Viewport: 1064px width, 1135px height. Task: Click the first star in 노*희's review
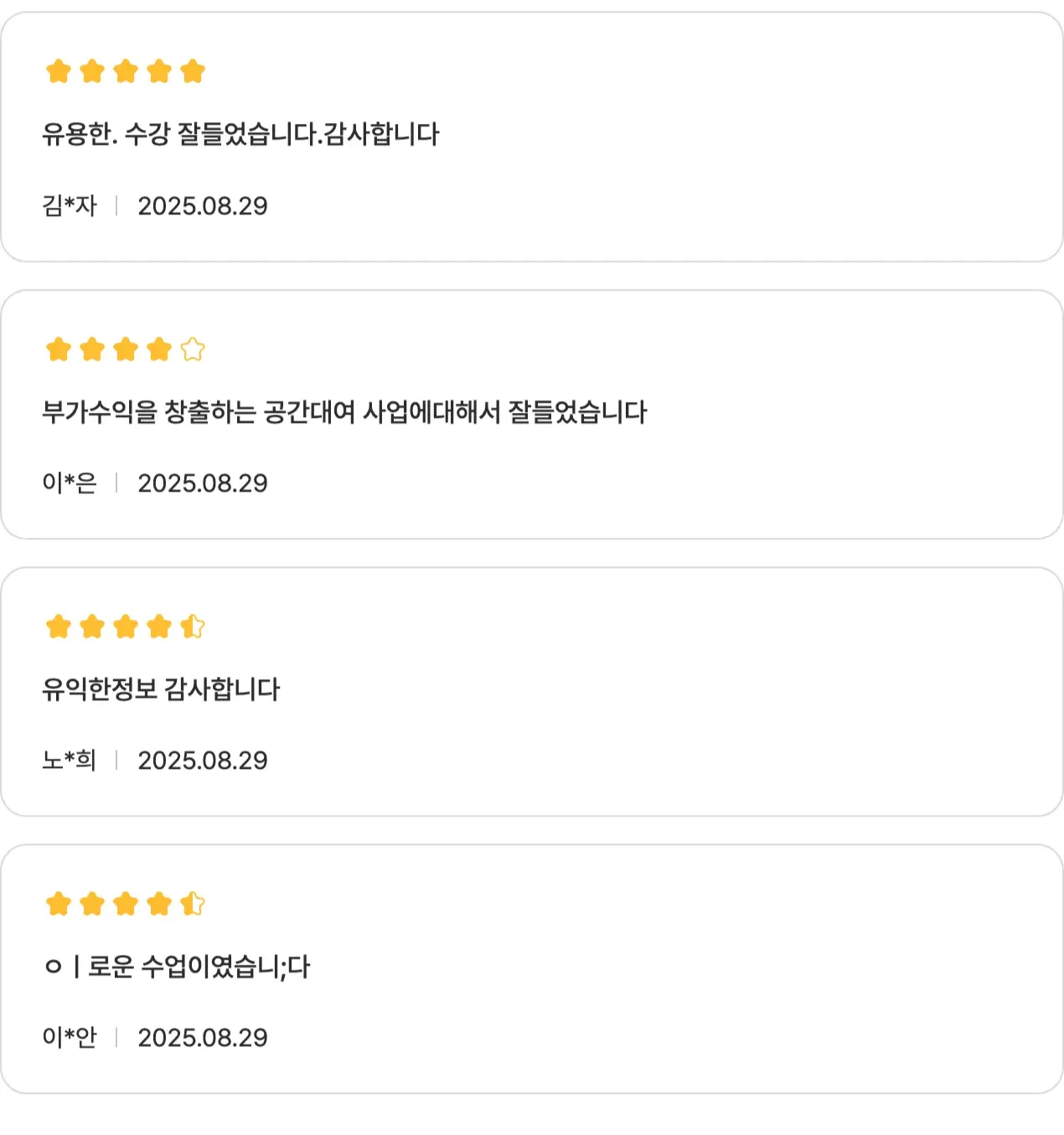point(59,626)
